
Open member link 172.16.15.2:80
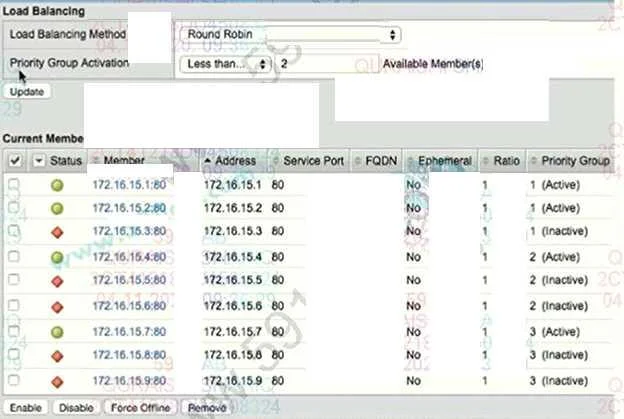click(x=129, y=208)
